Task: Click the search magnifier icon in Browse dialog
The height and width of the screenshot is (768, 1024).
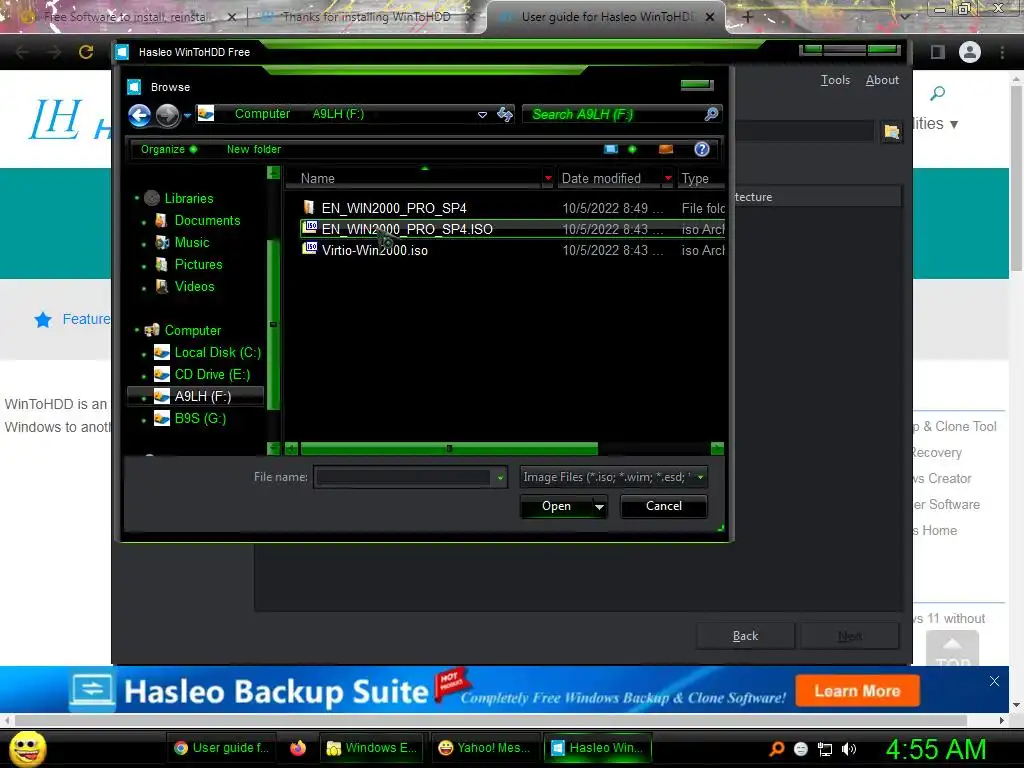Action: pos(711,114)
